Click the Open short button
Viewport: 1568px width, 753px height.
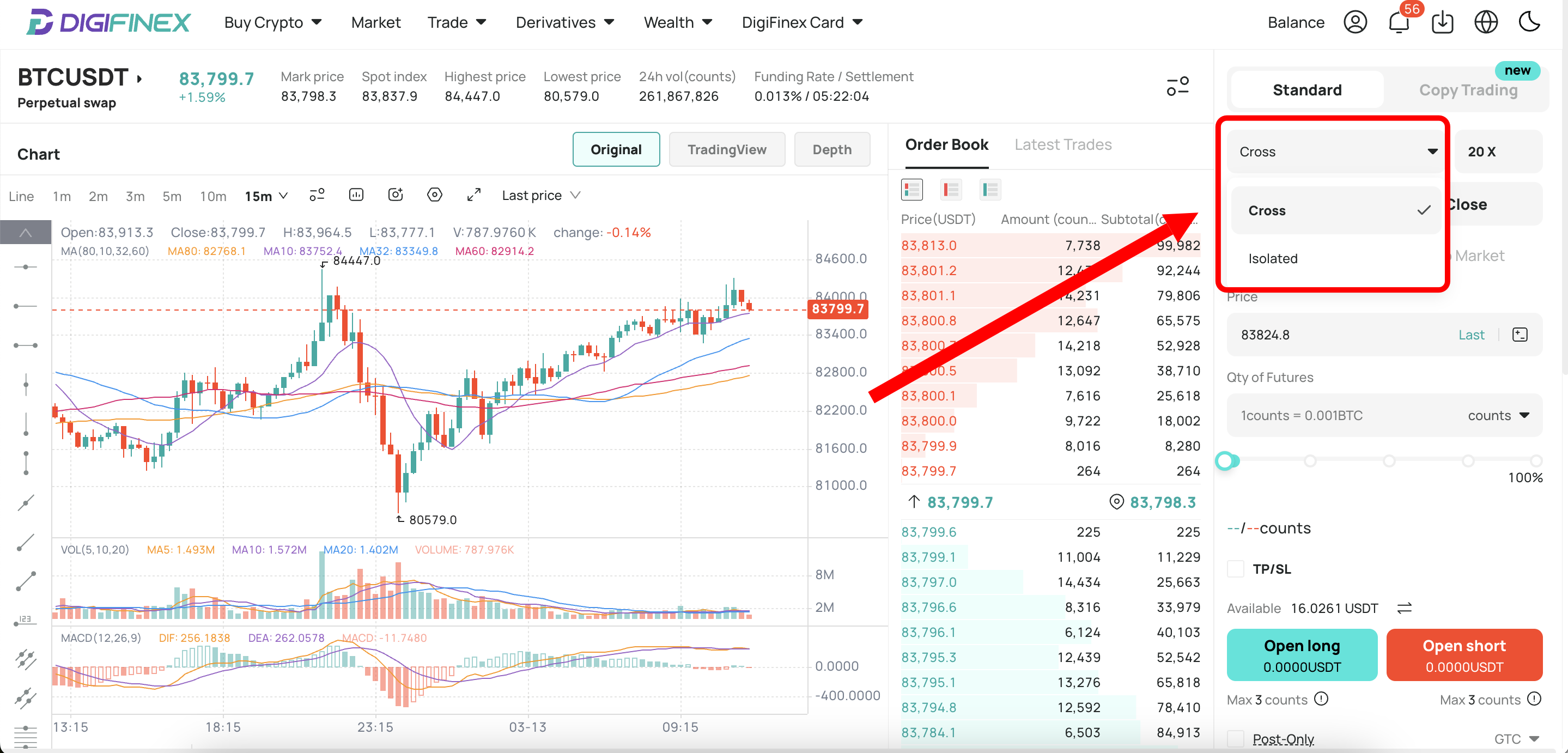pyautogui.click(x=1464, y=655)
